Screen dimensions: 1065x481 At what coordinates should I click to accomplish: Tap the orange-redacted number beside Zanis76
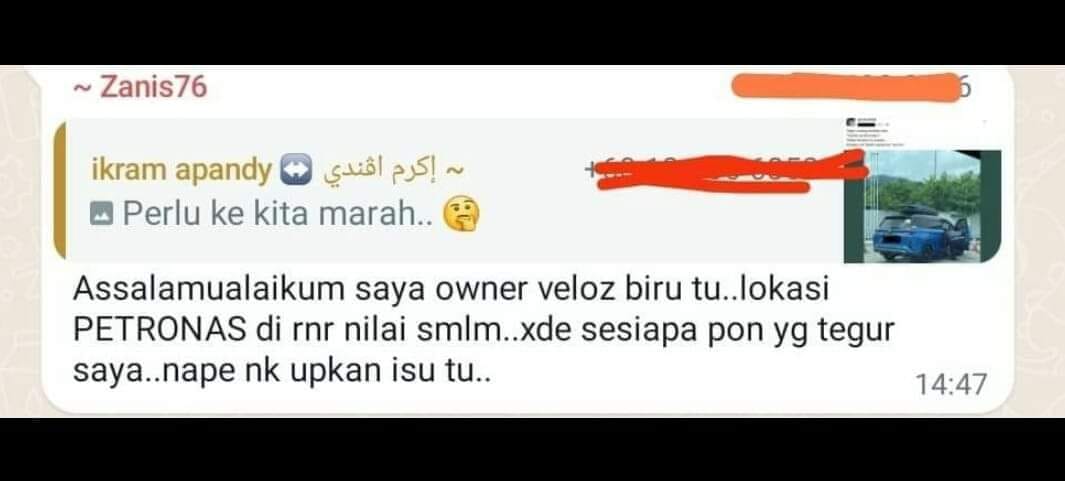847,88
